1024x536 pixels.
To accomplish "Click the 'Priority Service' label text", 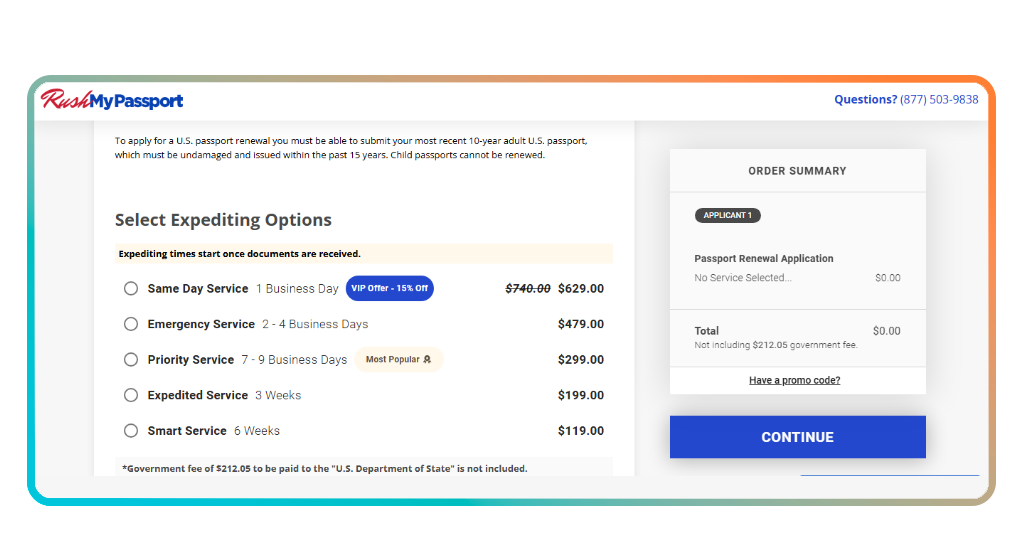I will pos(191,360).
